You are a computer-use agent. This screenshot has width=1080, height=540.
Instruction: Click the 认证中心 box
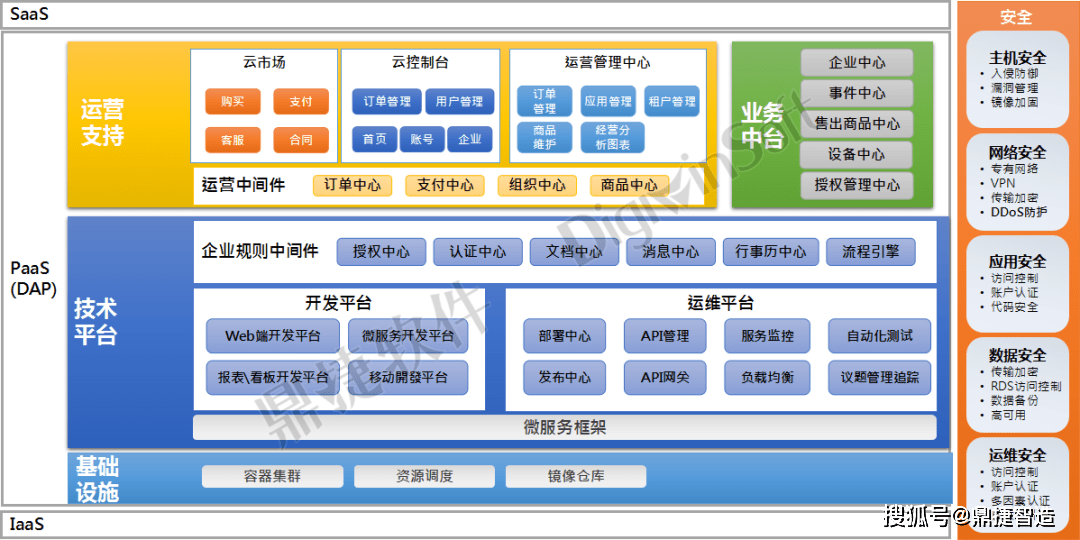pos(477,252)
